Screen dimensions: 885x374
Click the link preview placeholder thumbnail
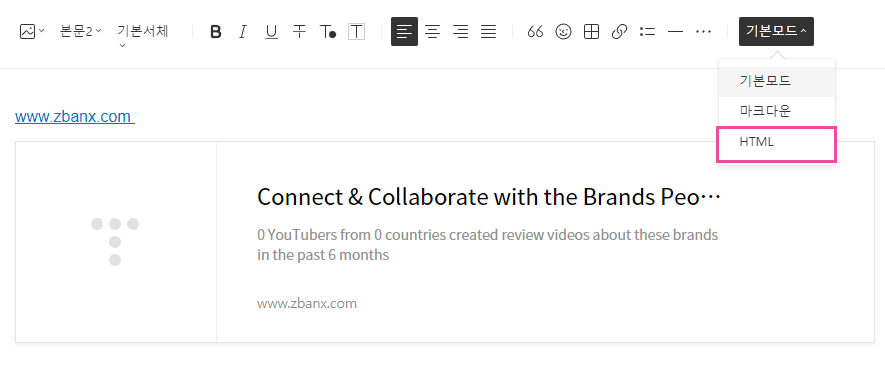[116, 241]
